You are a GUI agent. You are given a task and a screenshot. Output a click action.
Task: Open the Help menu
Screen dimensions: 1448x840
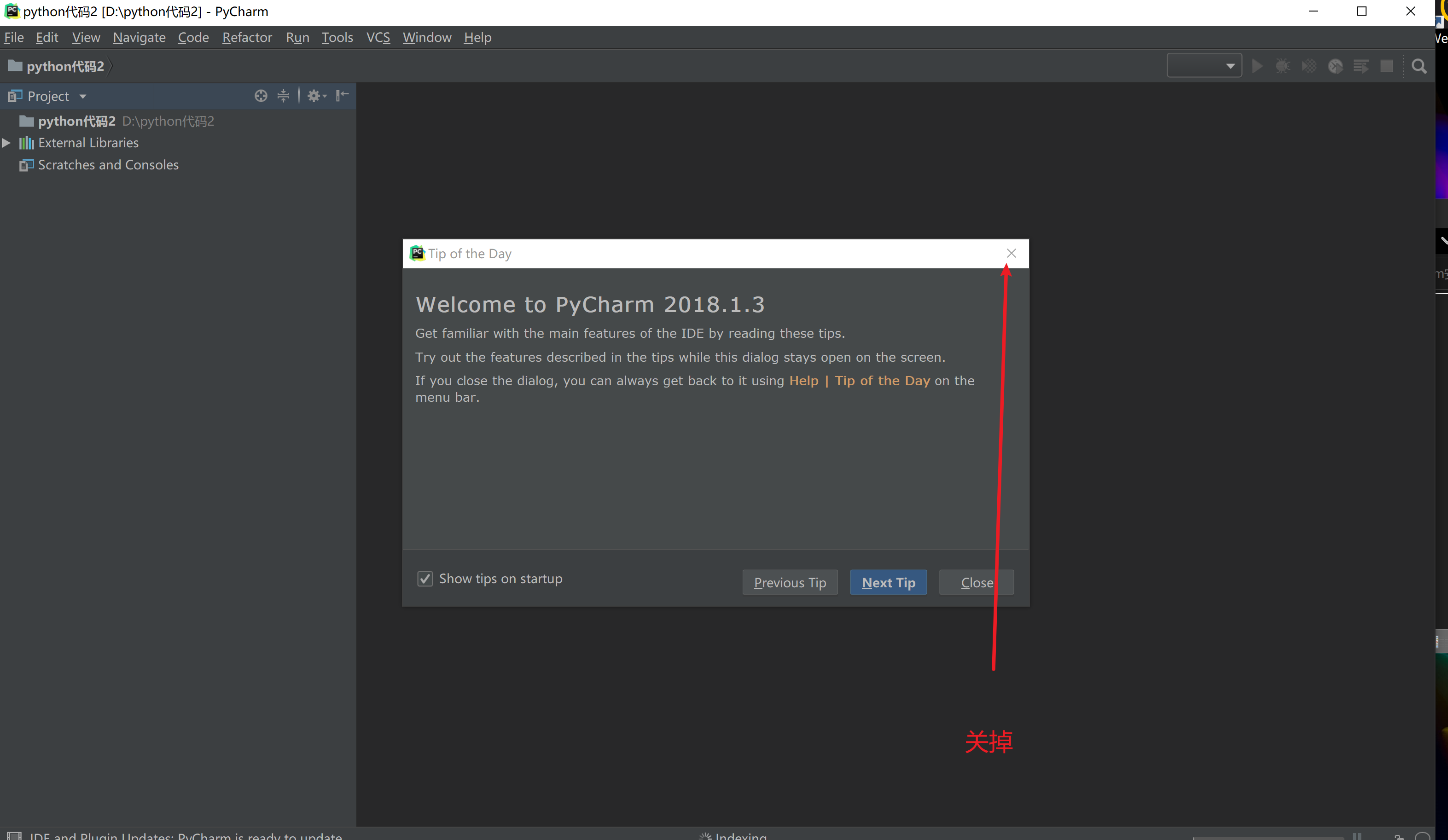coord(477,37)
